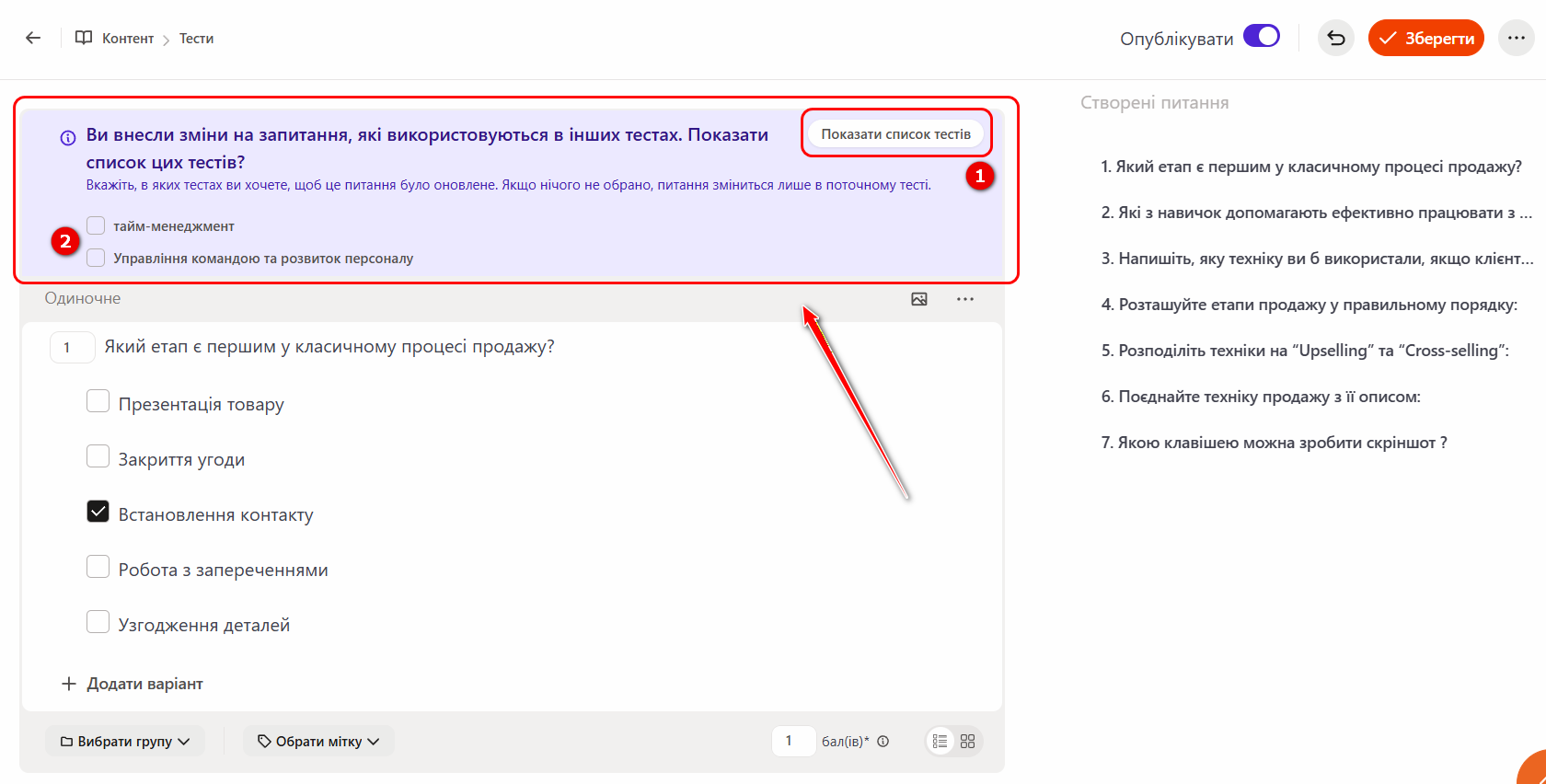Screen dimensions: 1546x784
Task: Expand the Обрати мітку dropdown
Action: (318, 741)
